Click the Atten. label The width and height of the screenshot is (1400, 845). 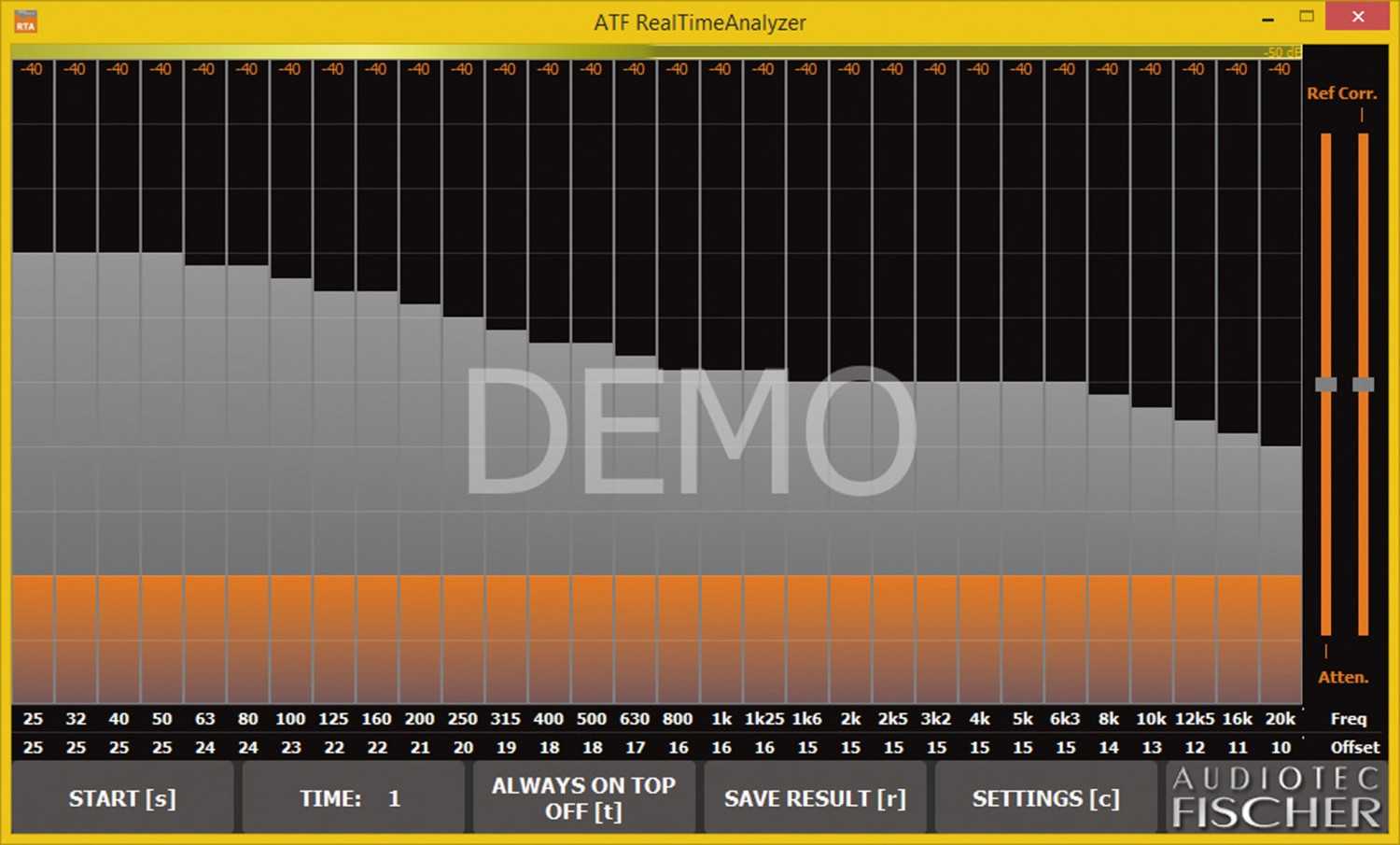point(1343,677)
